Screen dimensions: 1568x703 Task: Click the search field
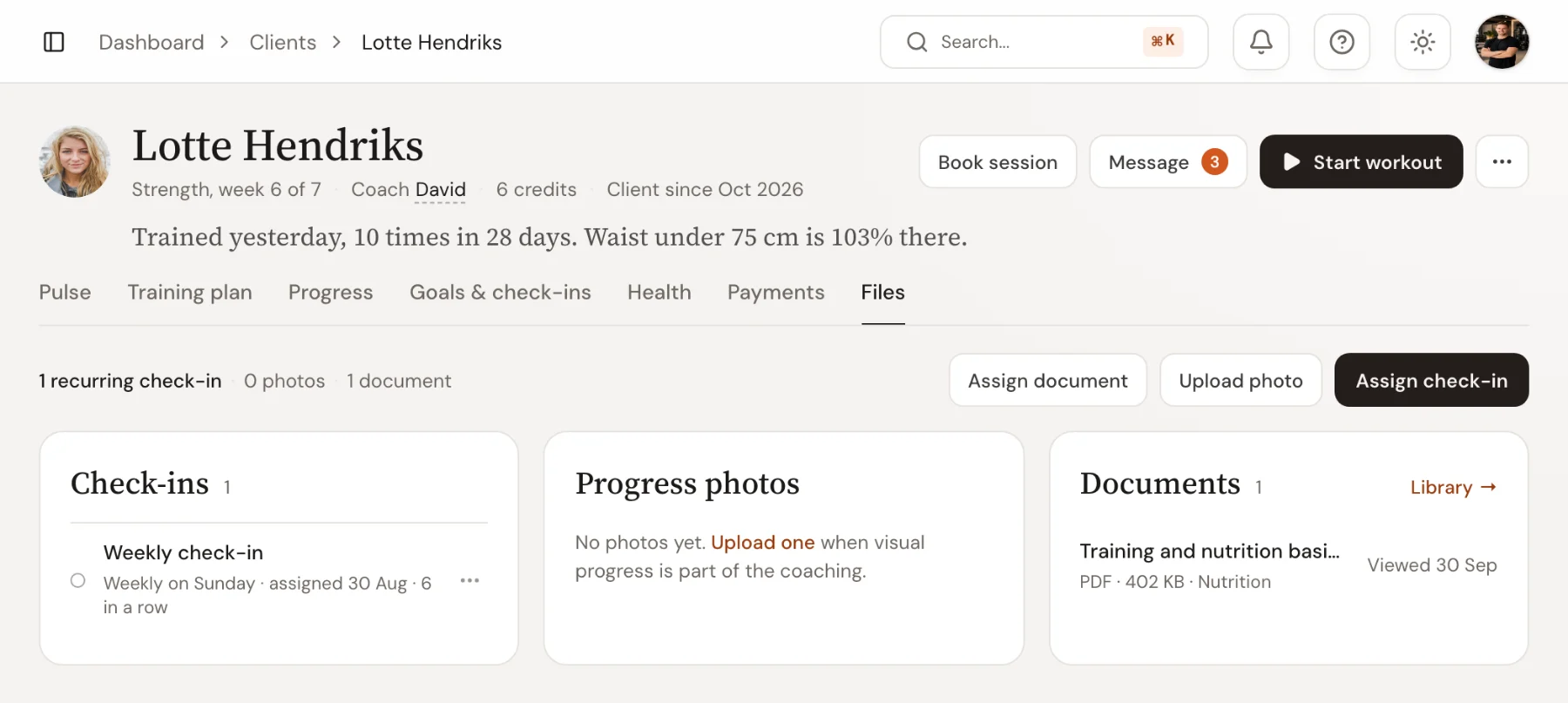(x=1044, y=42)
